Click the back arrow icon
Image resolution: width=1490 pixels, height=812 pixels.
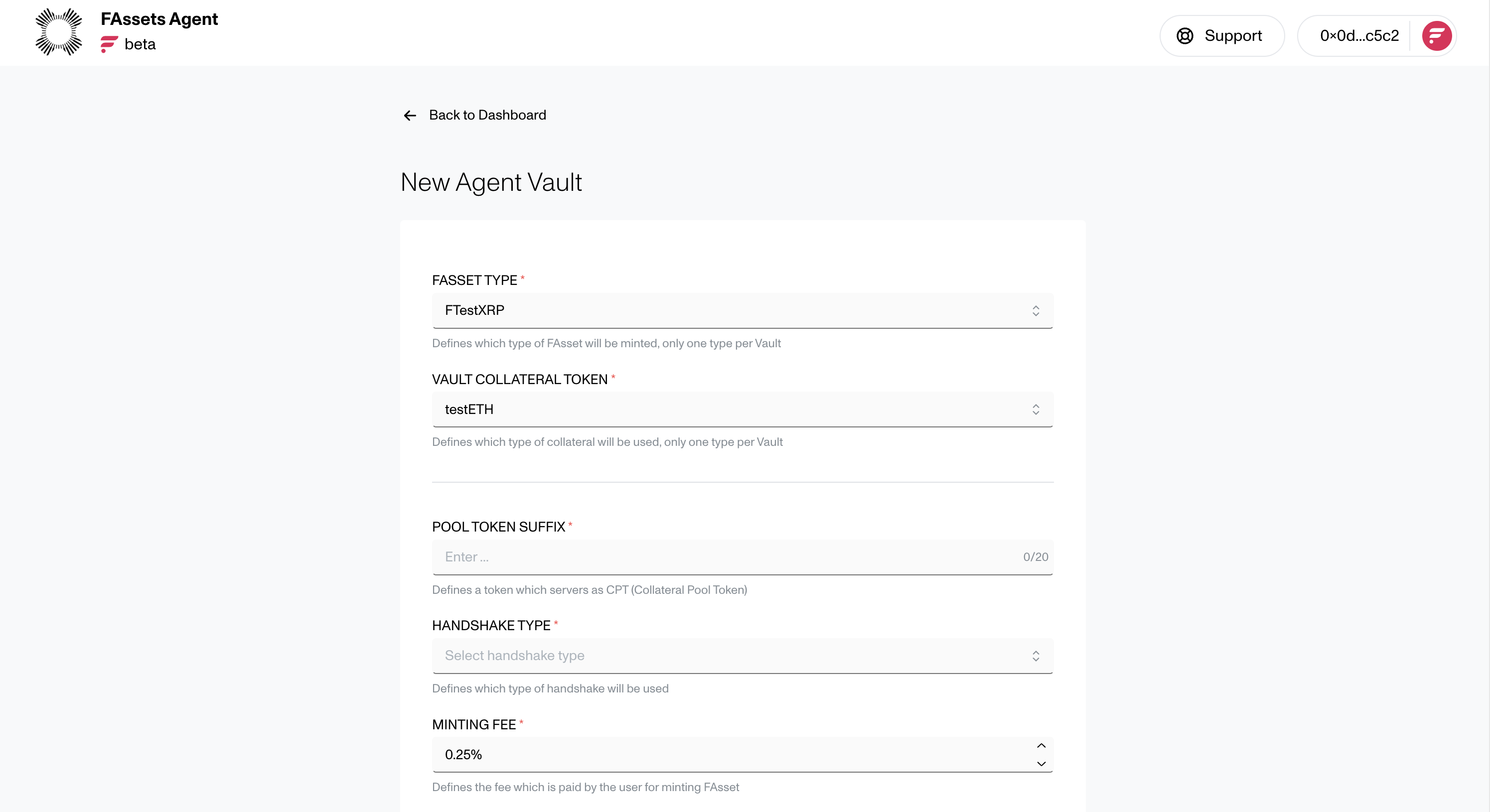pos(410,116)
